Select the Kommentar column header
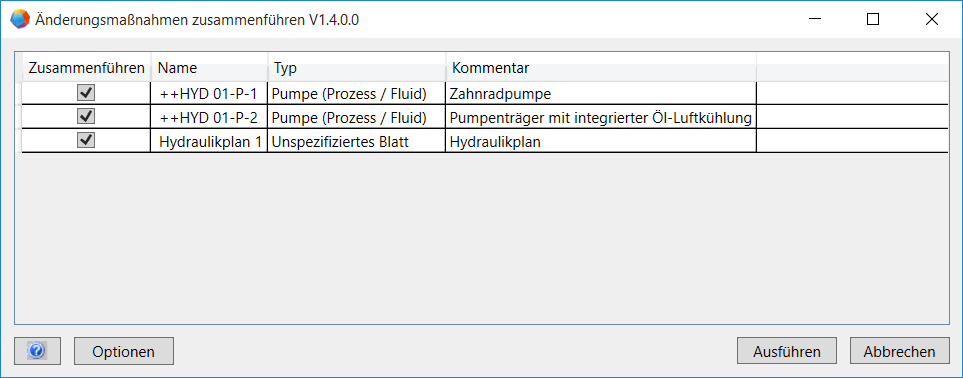 [601, 67]
